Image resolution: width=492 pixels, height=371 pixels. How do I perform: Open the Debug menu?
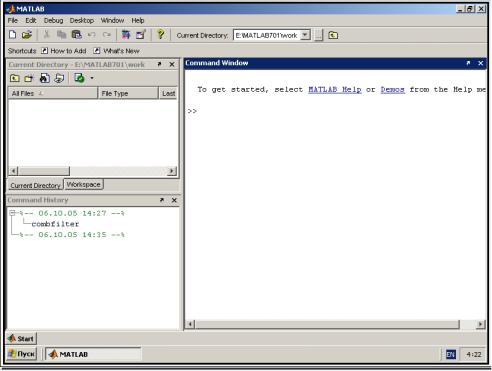point(53,21)
